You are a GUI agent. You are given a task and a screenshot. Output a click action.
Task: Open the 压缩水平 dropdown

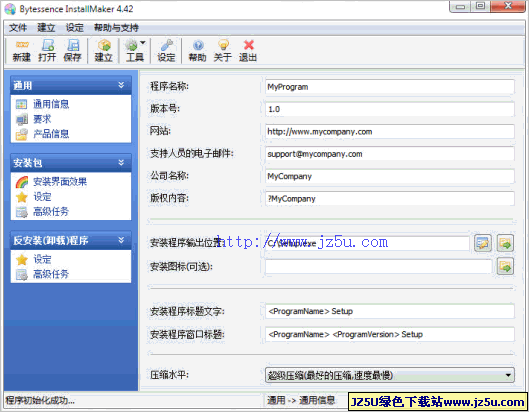(x=390, y=375)
